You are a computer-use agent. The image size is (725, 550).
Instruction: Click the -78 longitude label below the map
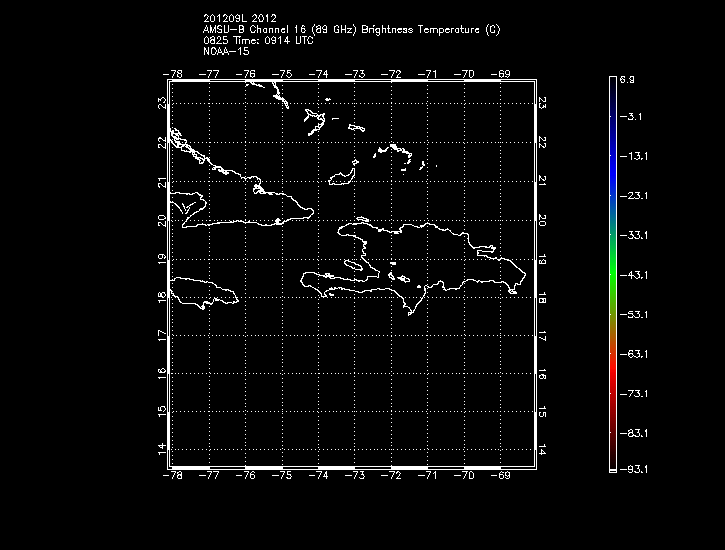(x=173, y=475)
